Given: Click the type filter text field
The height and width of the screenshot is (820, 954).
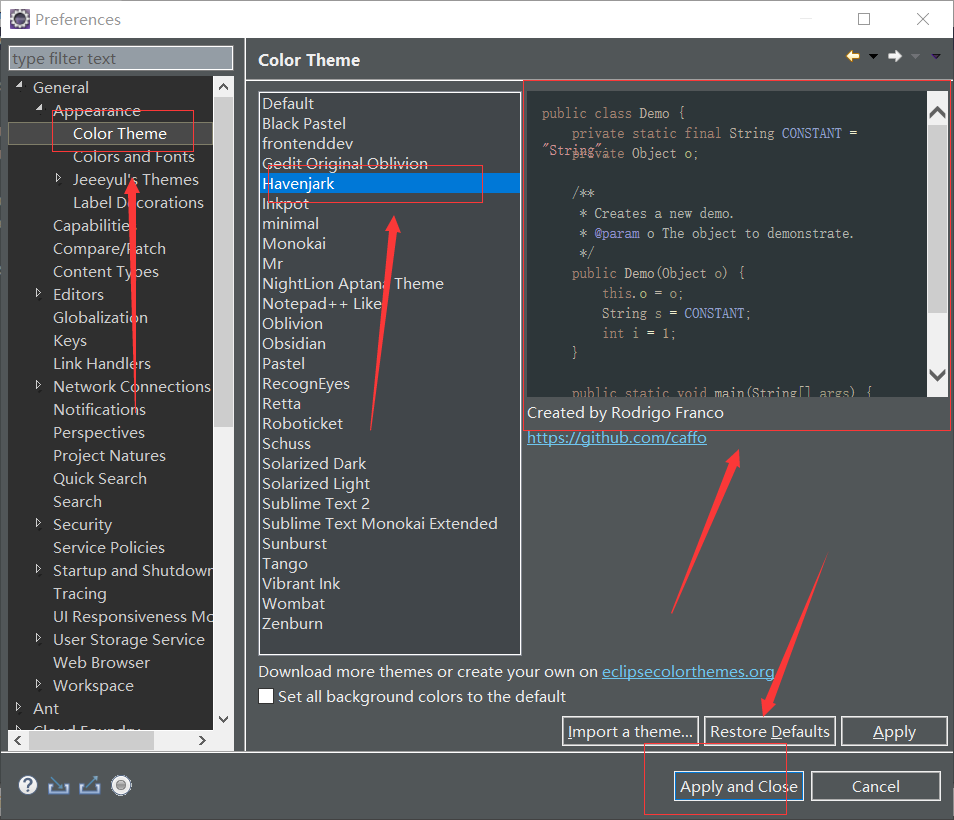Looking at the screenshot, I should click(121, 58).
